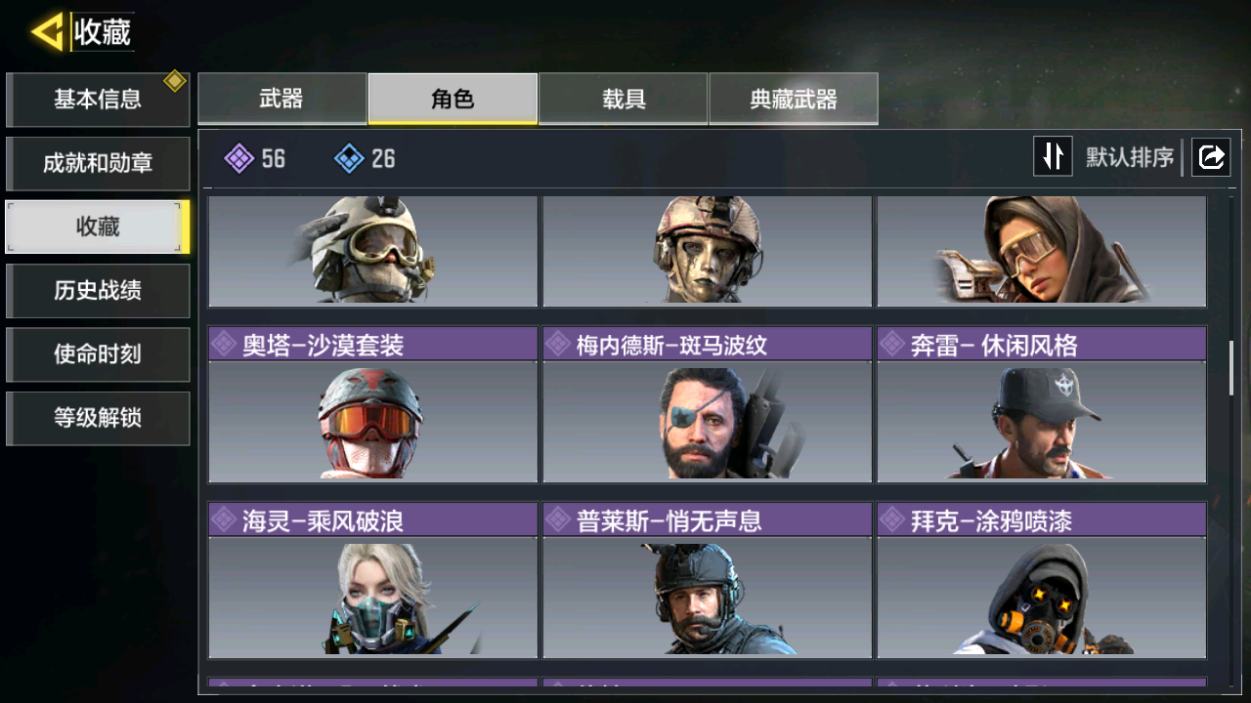
Task: Go back using the yellow arrow icon
Action: (x=47, y=32)
